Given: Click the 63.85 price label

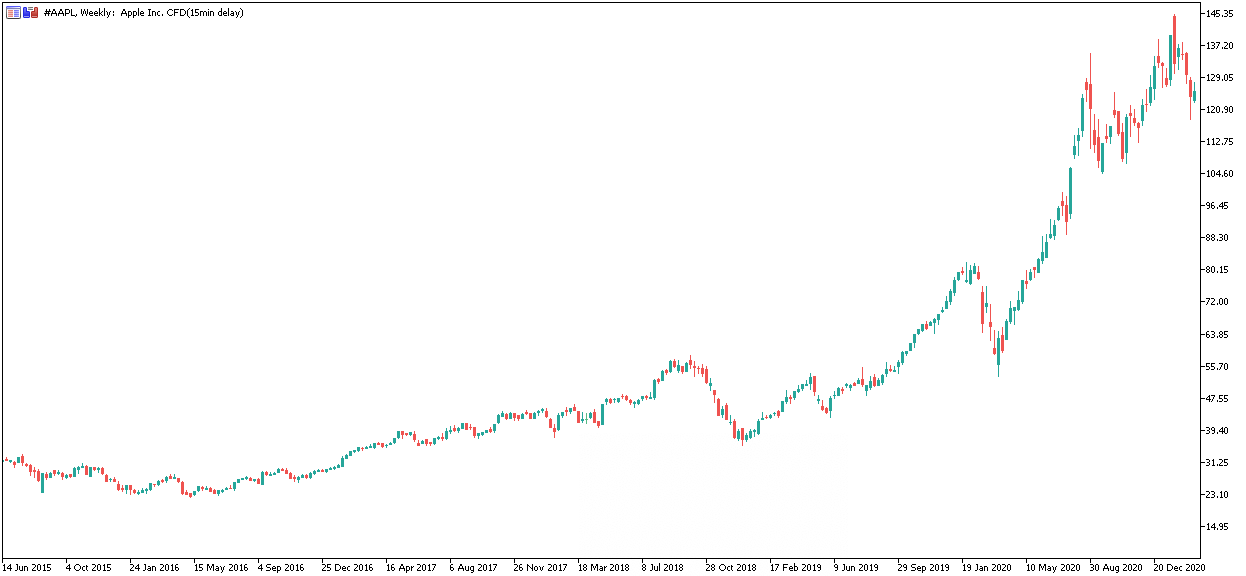Looking at the screenshot, I should pos(1218,334).
